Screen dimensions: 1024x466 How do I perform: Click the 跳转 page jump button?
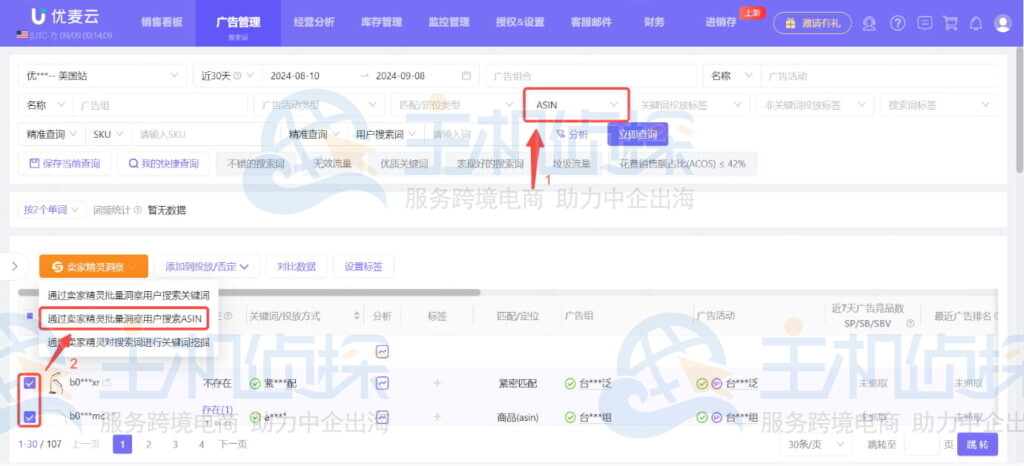(x=977, y=444)
